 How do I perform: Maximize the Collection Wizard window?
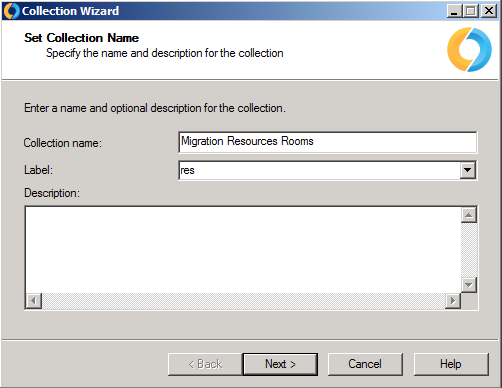[470, 11]
